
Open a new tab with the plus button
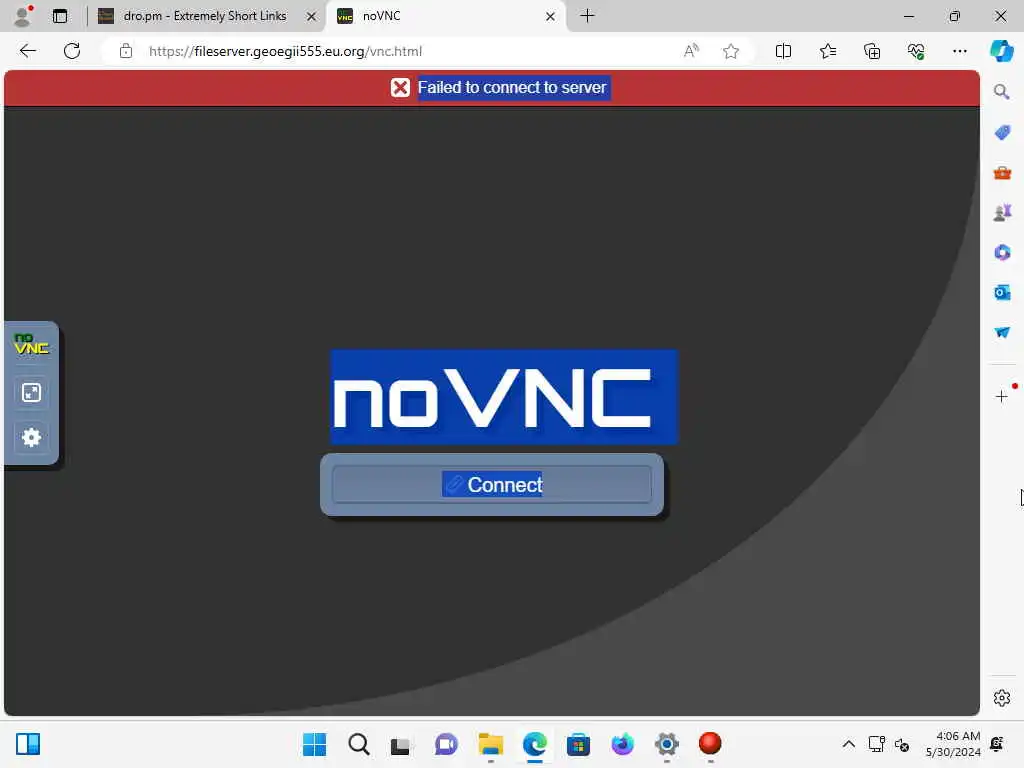point(587,16)
